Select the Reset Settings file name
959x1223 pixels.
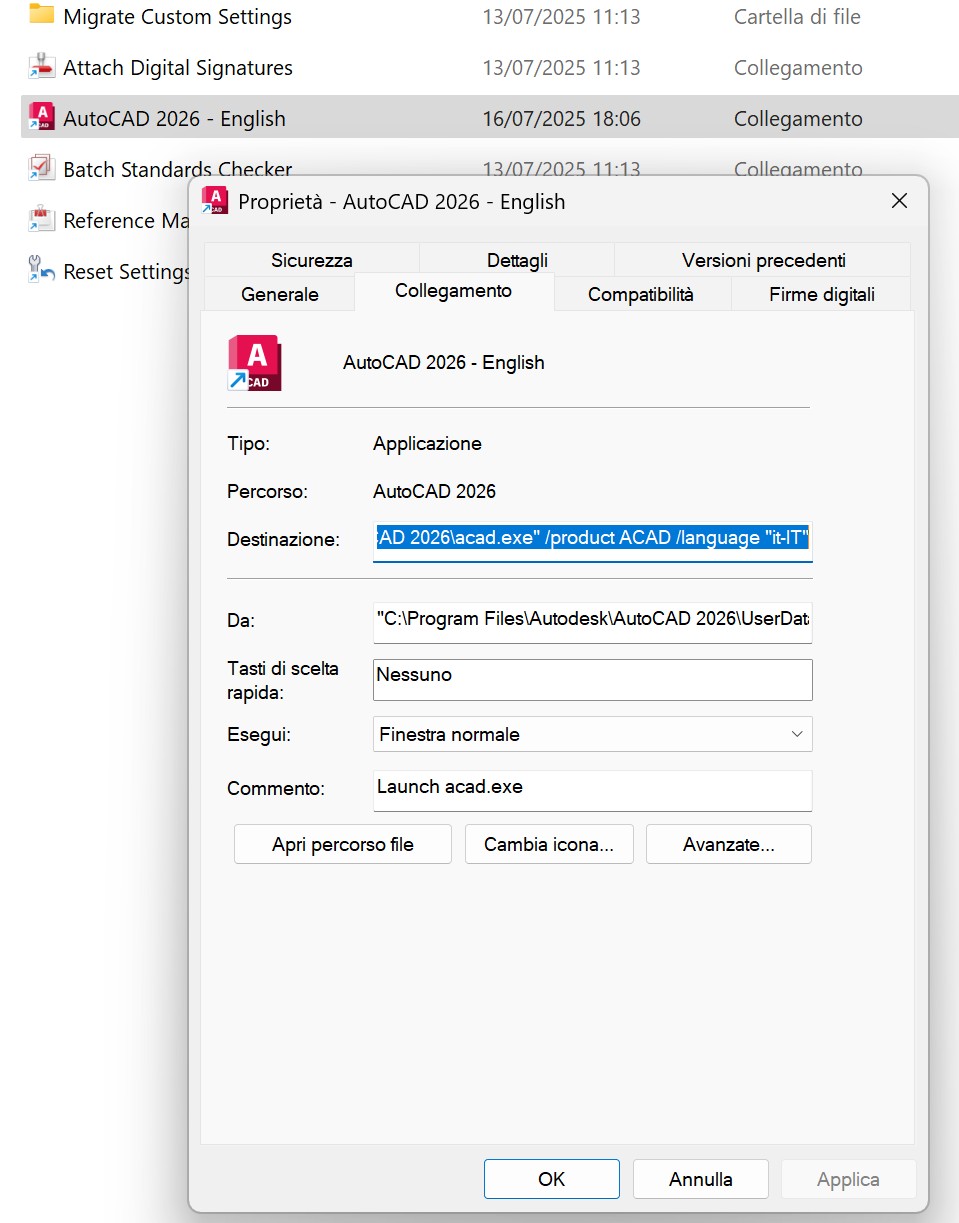(126, 271)
